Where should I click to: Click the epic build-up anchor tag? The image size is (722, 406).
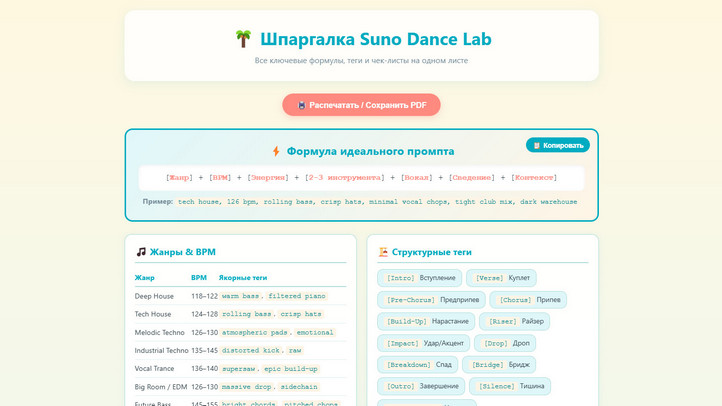291,369
